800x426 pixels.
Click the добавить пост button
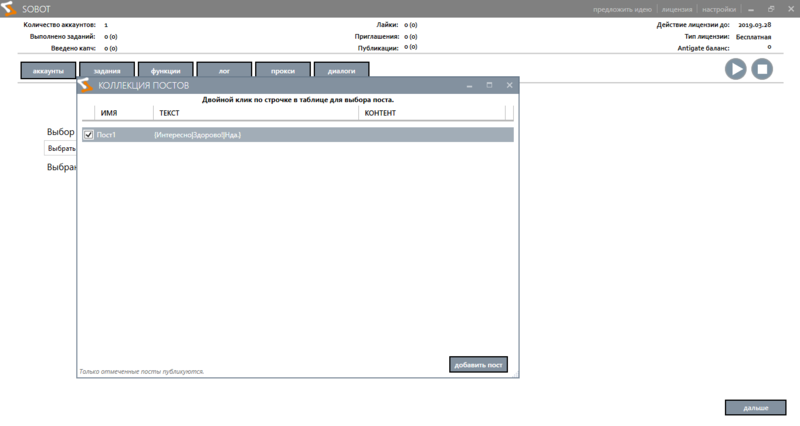coord(478,365)
